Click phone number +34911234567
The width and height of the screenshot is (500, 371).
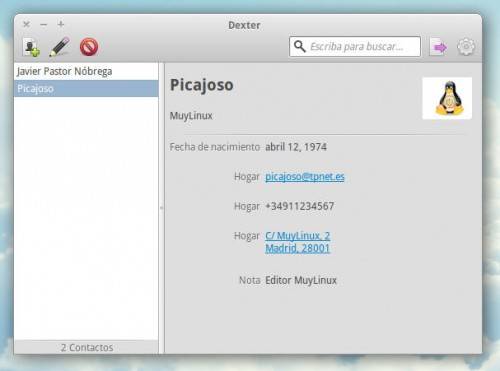pos(300,206)
